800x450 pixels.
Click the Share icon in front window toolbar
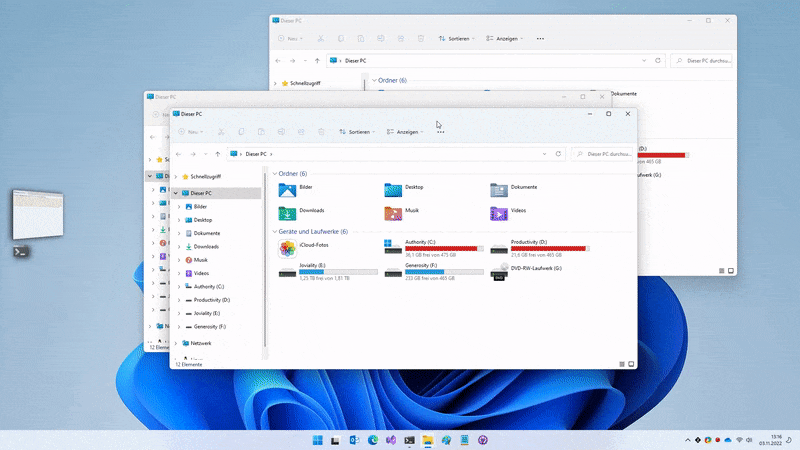[x=301, y=132]
